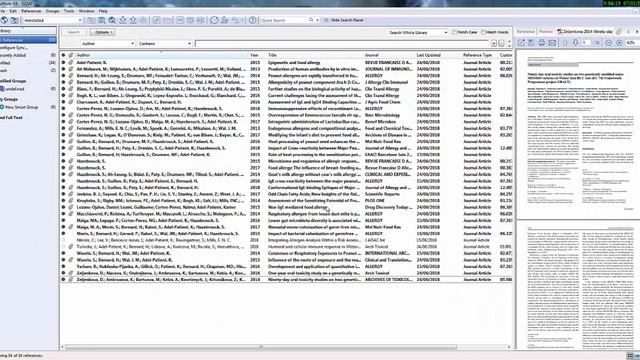The width and height of the screenshot is (640, 360).
Task: Save the PDF from preview toolbar
Action: point(531,42)
